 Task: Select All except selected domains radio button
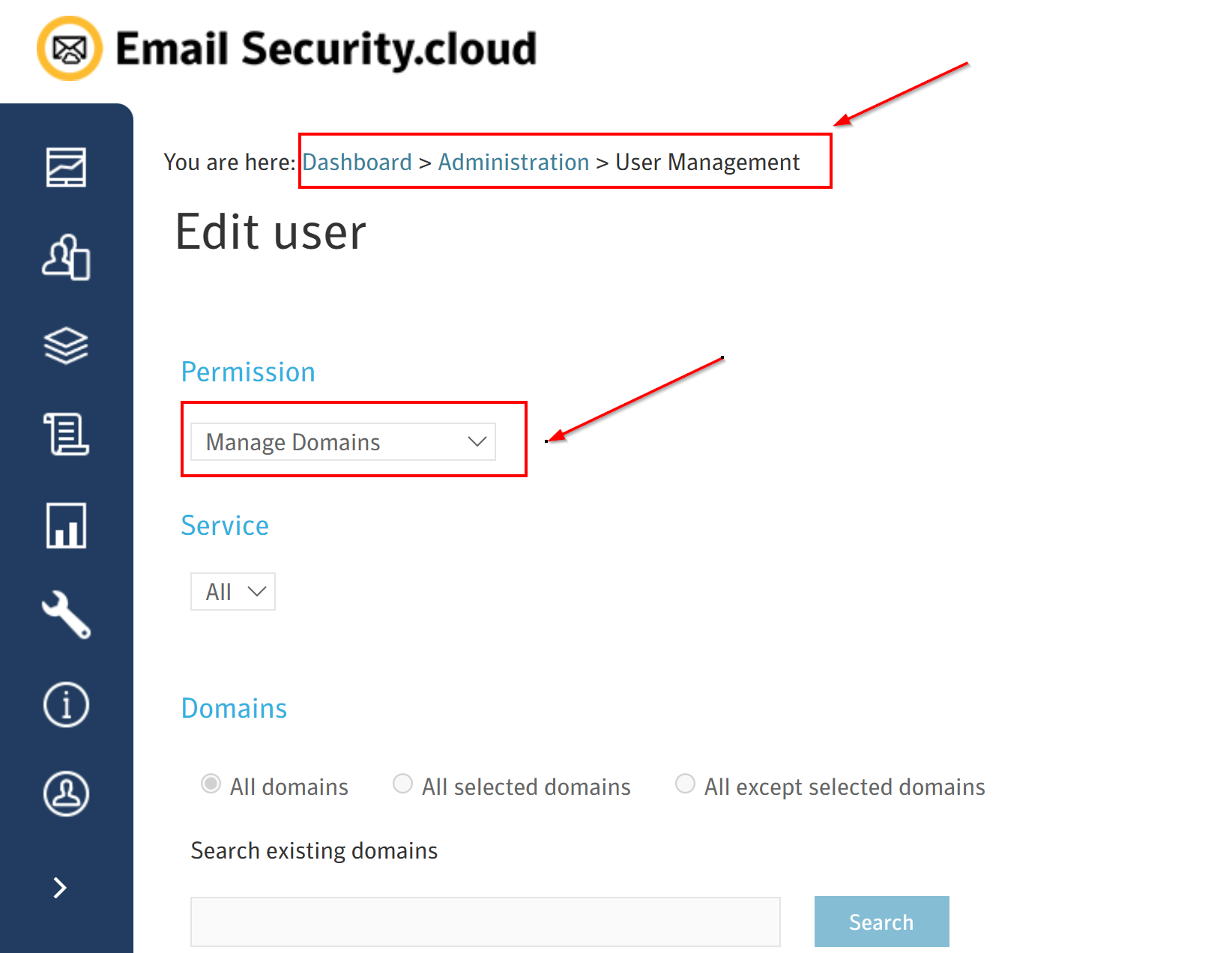click(685, 784)
